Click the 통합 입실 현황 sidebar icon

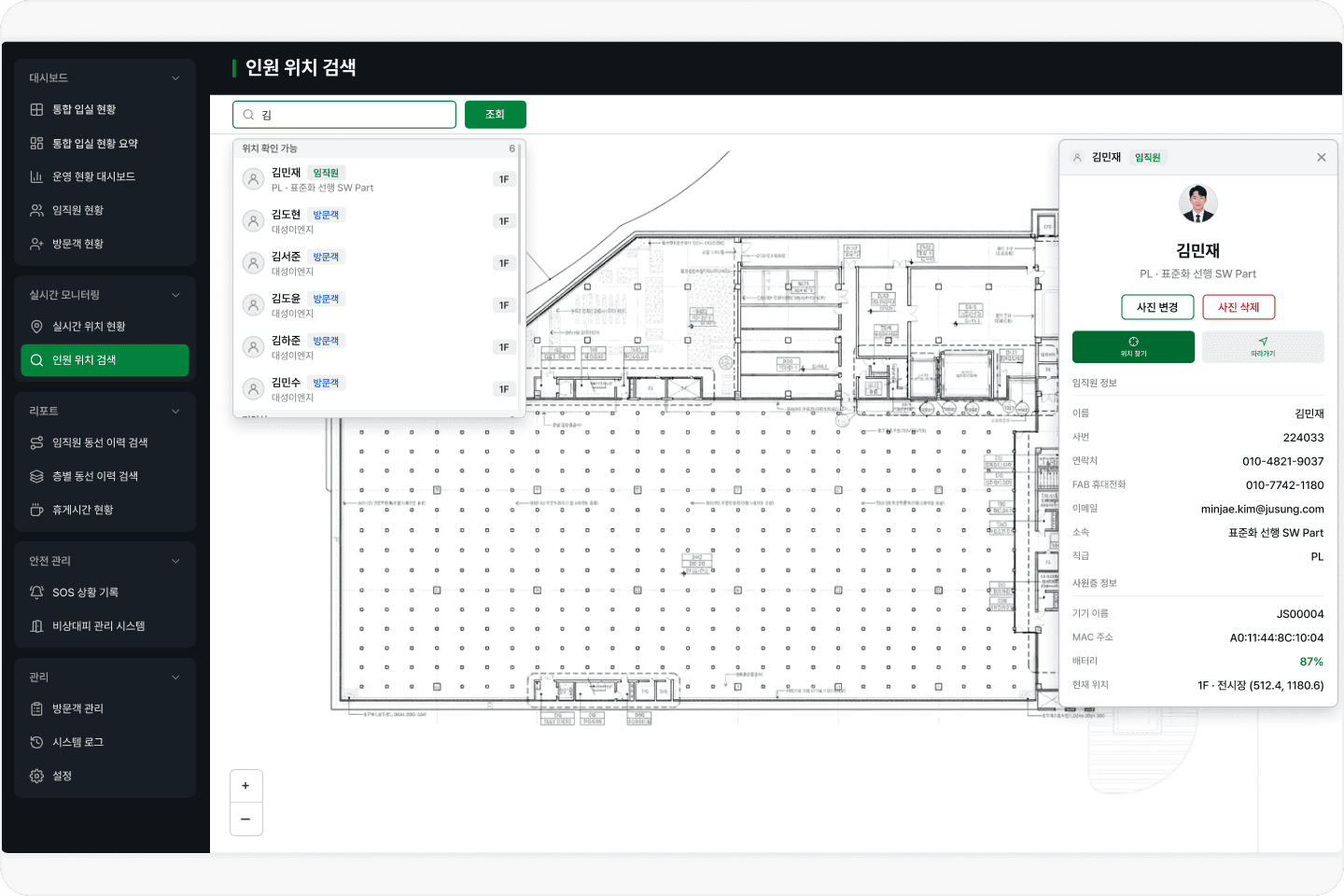[36, 109]
